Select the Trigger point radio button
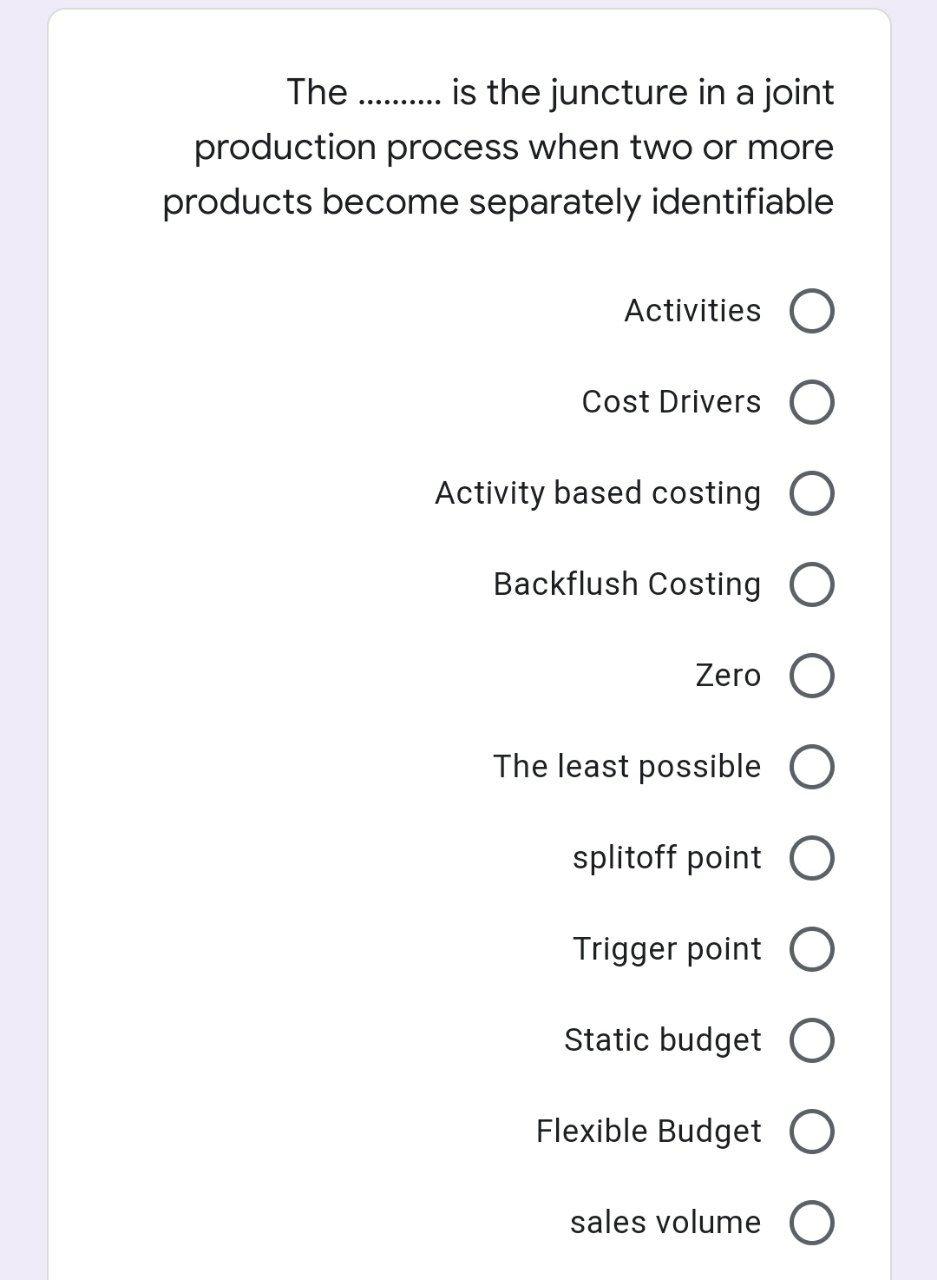The height and width of the screenshot is (1280, 937). [x=810, y=948]
